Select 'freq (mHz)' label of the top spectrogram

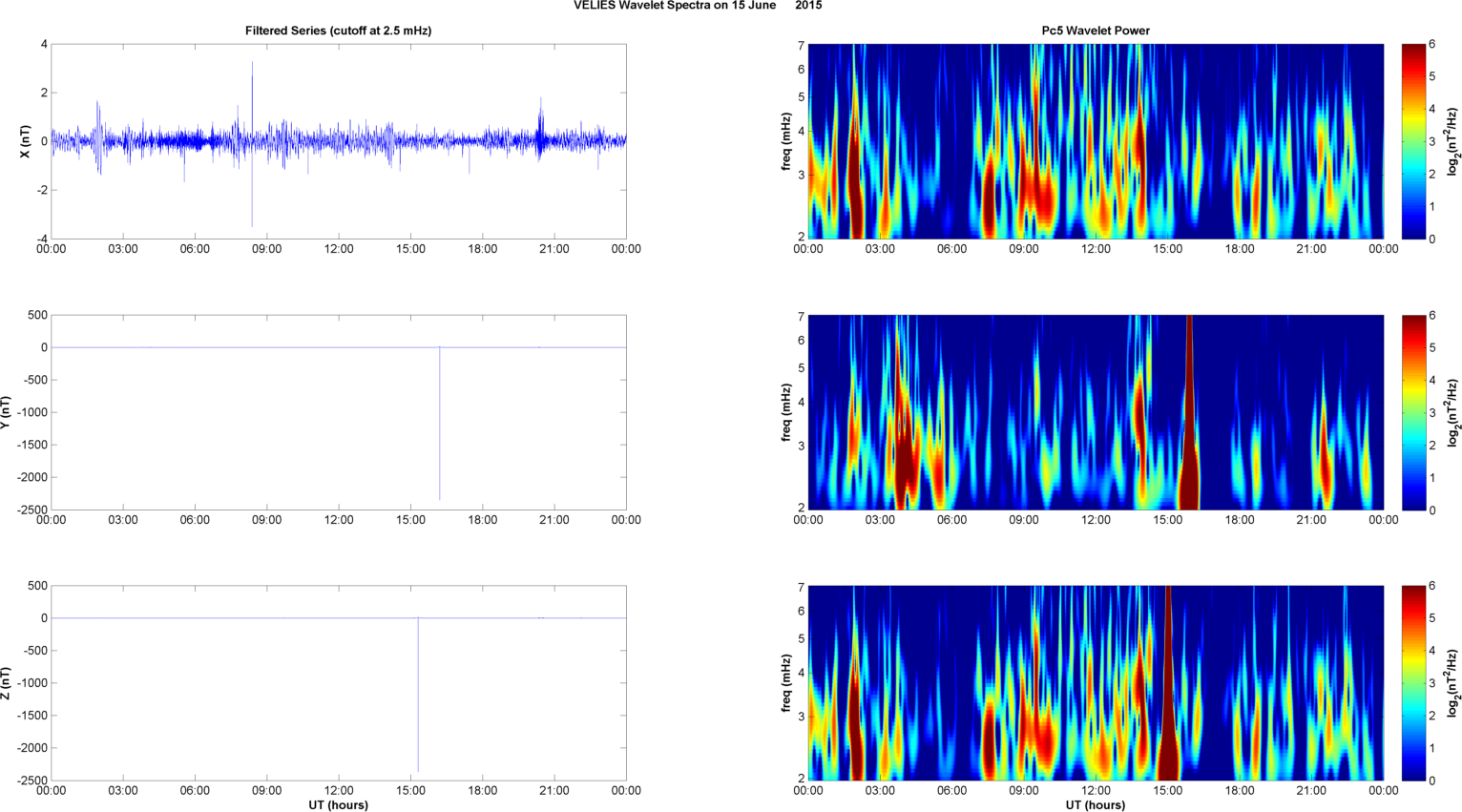point(785,141)
